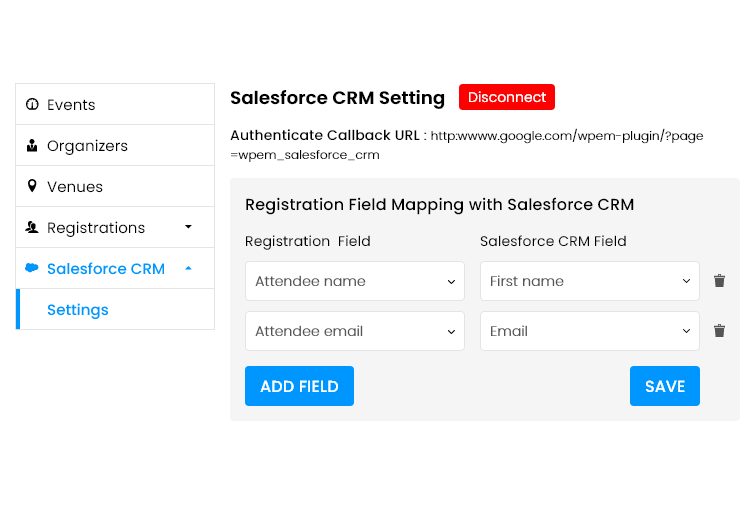Expand the Registrations submenu arrow

188,227
